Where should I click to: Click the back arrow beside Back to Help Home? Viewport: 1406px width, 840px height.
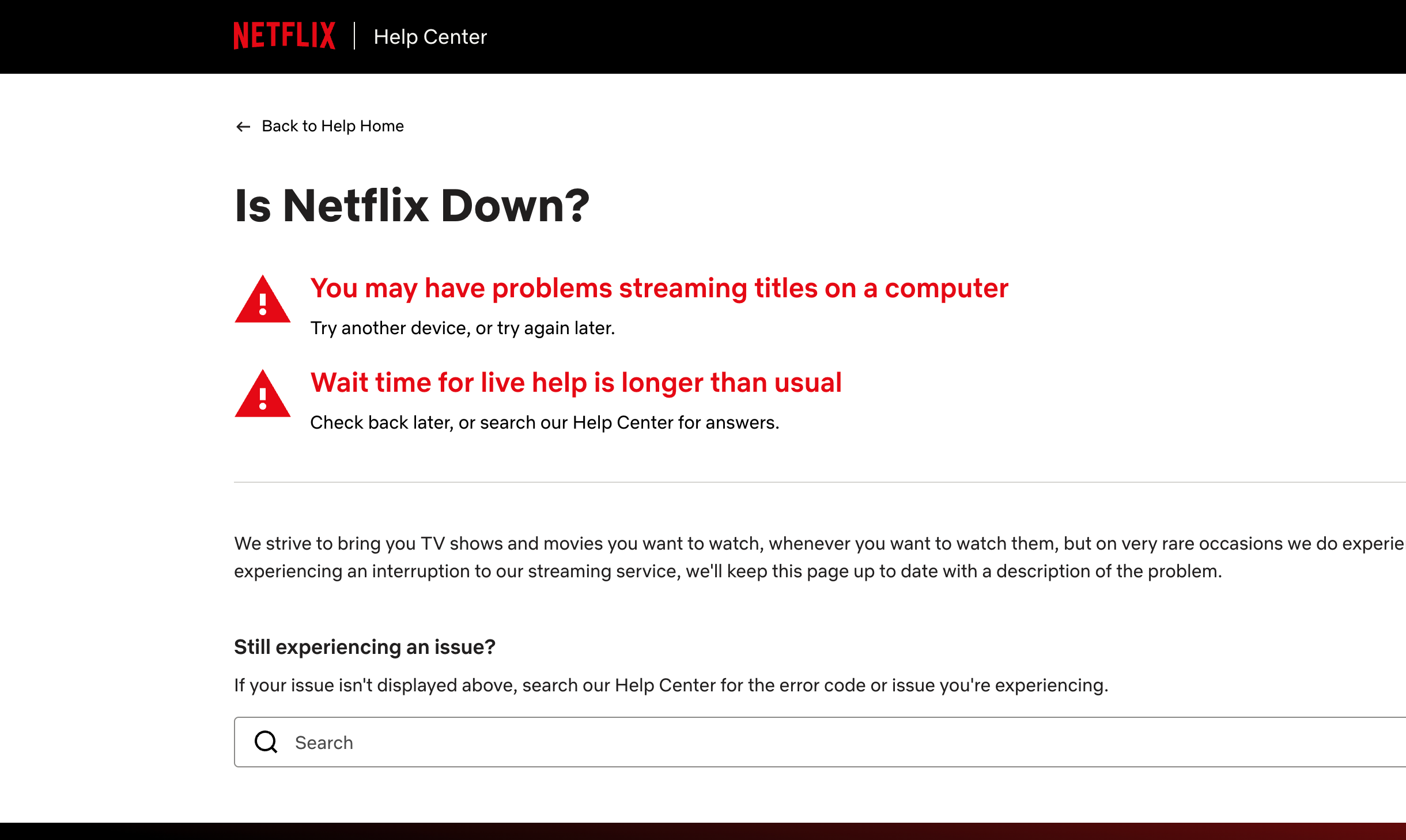coord(243,126)
